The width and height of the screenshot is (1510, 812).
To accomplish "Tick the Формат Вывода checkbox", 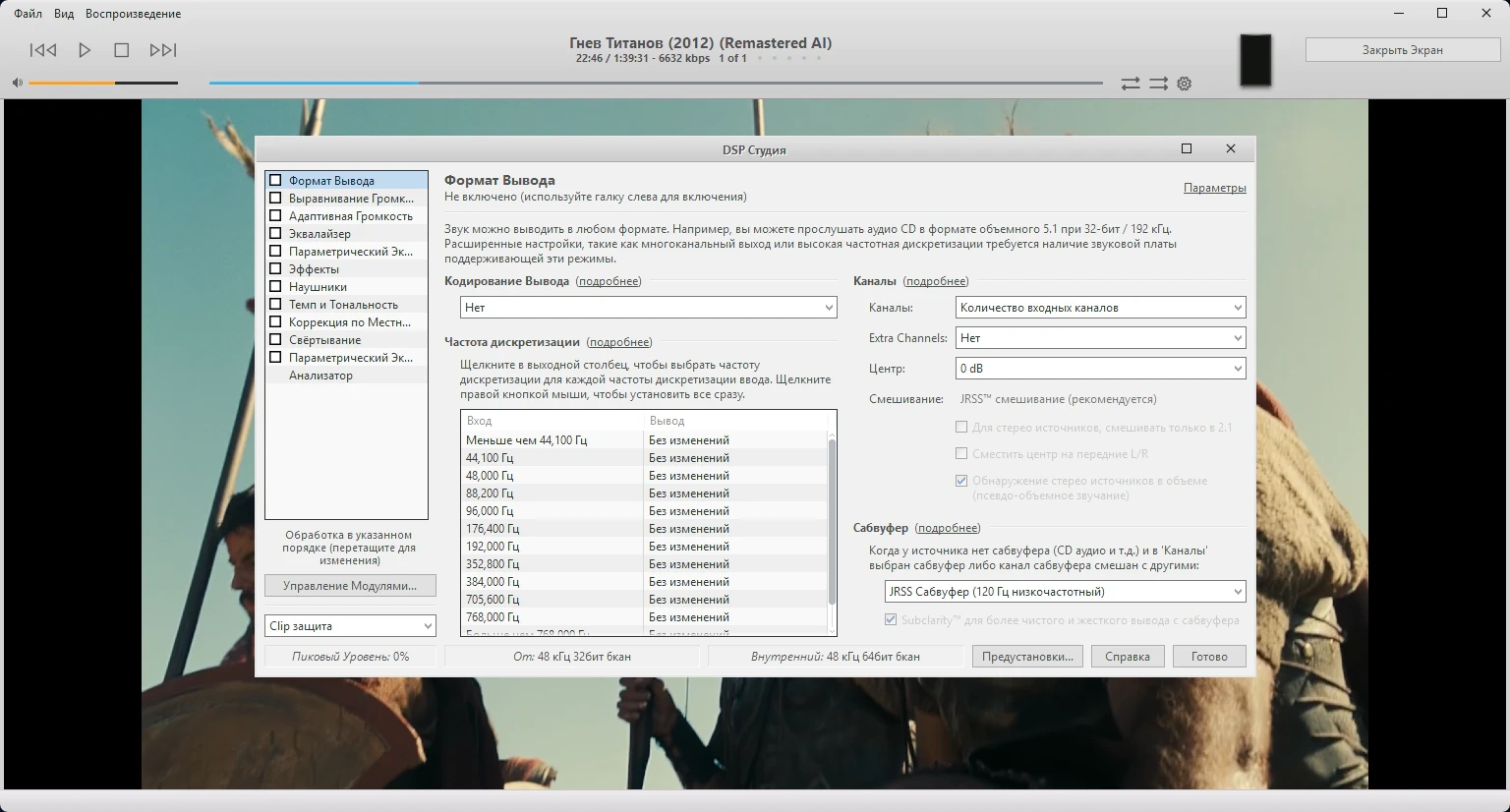I will click(275, 181).
